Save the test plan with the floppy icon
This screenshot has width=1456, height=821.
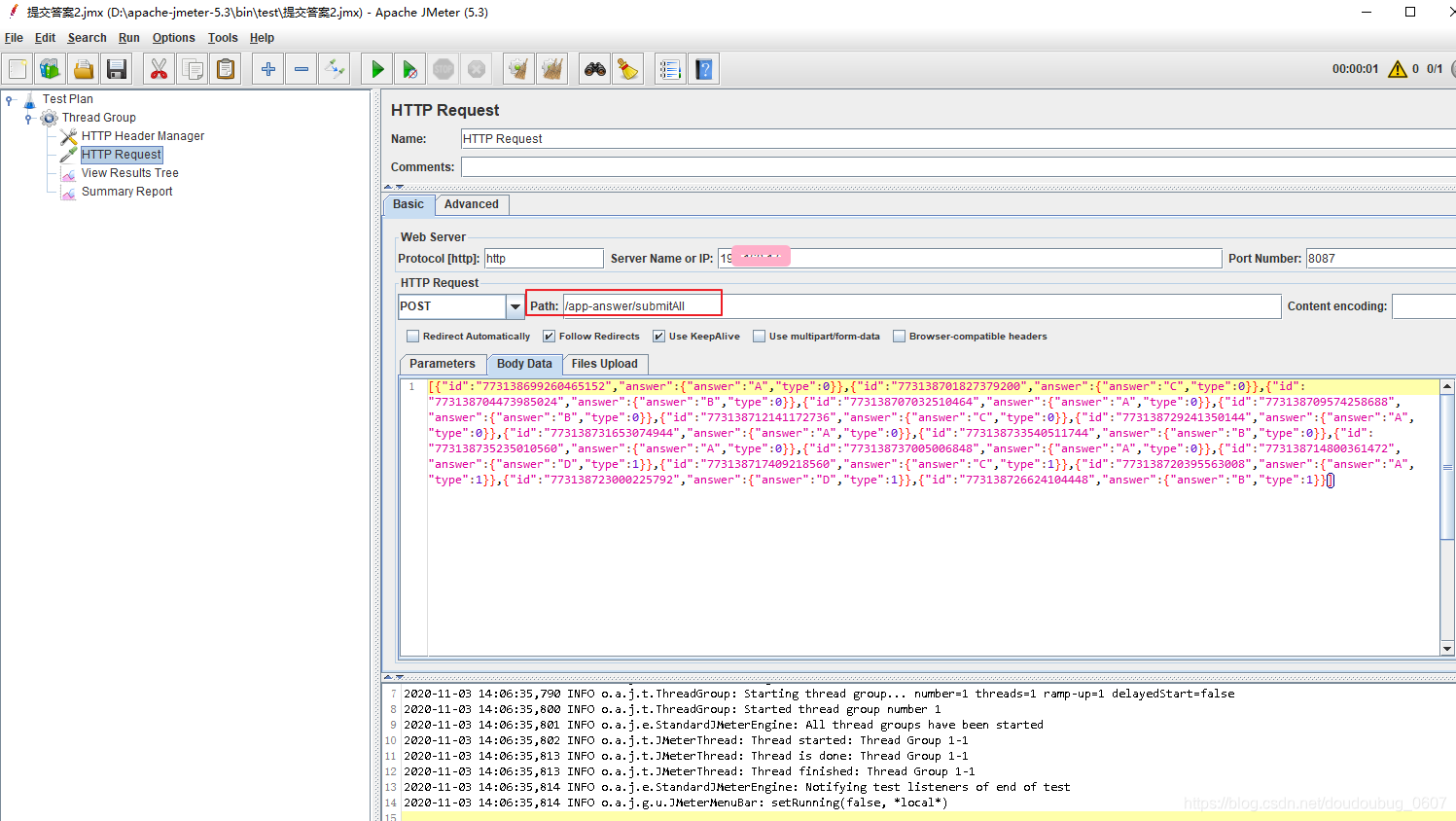117,69
